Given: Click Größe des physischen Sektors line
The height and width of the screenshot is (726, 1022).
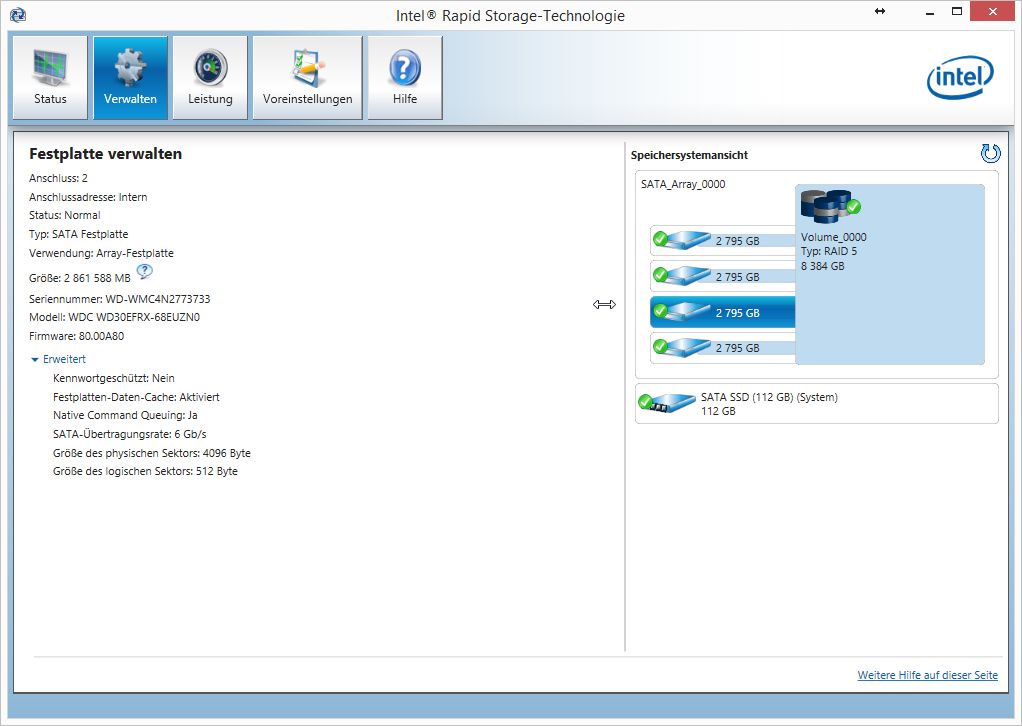Looking at the screenshot, I should (152, 453).
